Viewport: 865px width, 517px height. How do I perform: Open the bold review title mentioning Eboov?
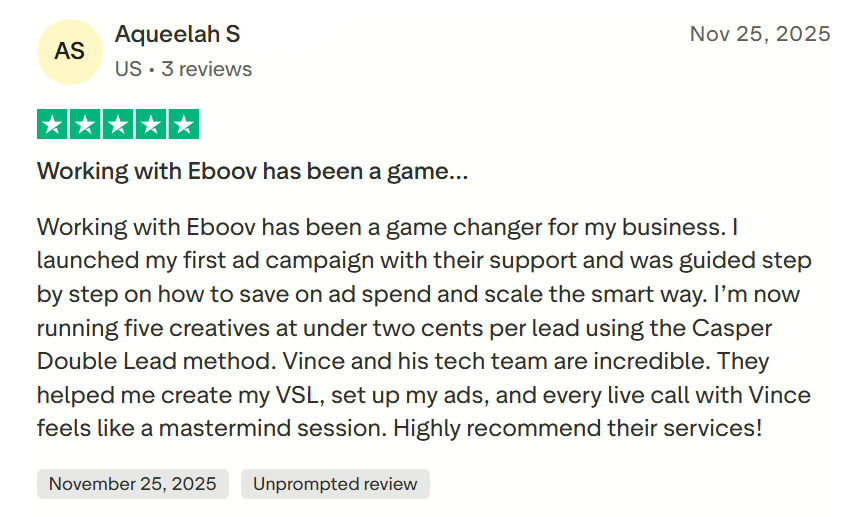pos(252,171)
